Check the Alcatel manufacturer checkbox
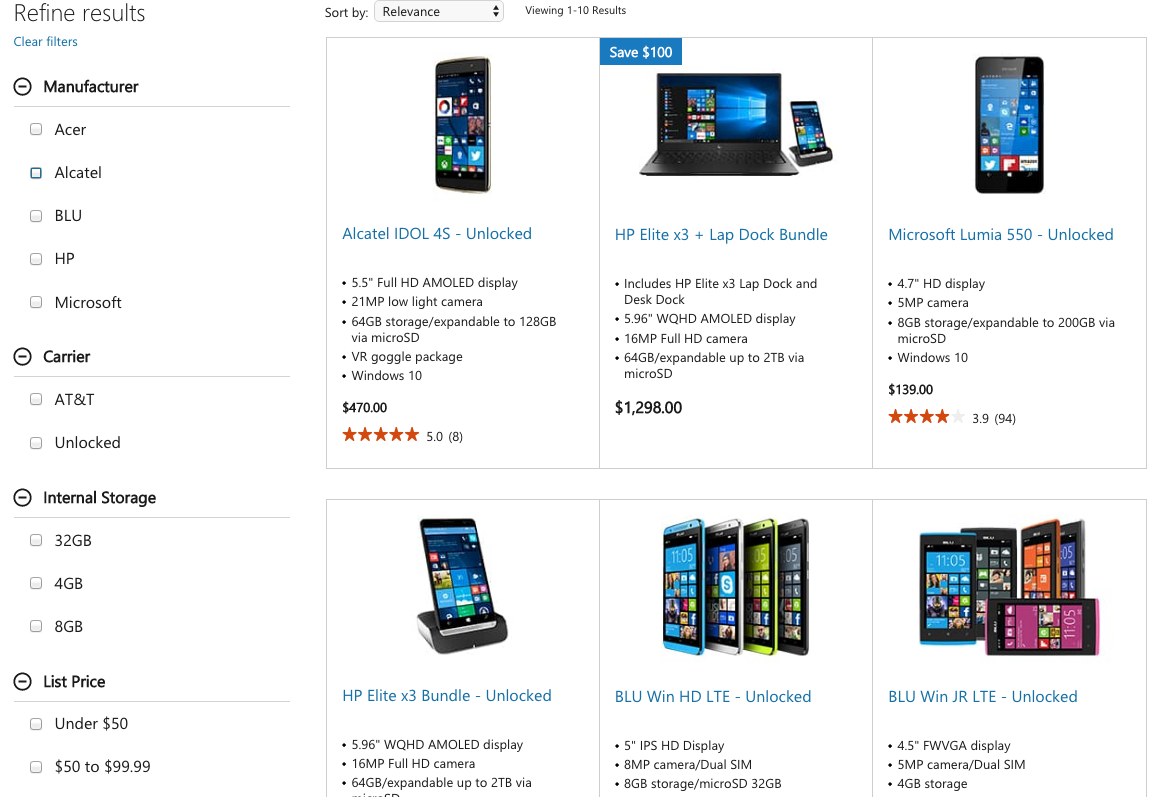This screenshot has width=1165, height=797. coord(36,173)
